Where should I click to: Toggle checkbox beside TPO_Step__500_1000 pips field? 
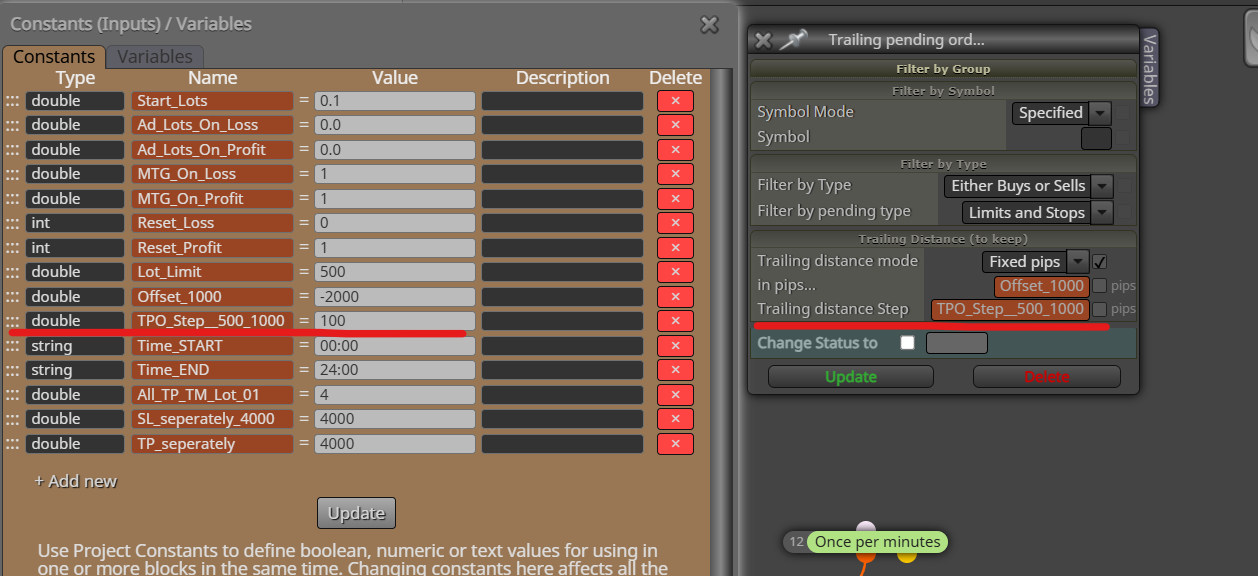(1100, 310)
